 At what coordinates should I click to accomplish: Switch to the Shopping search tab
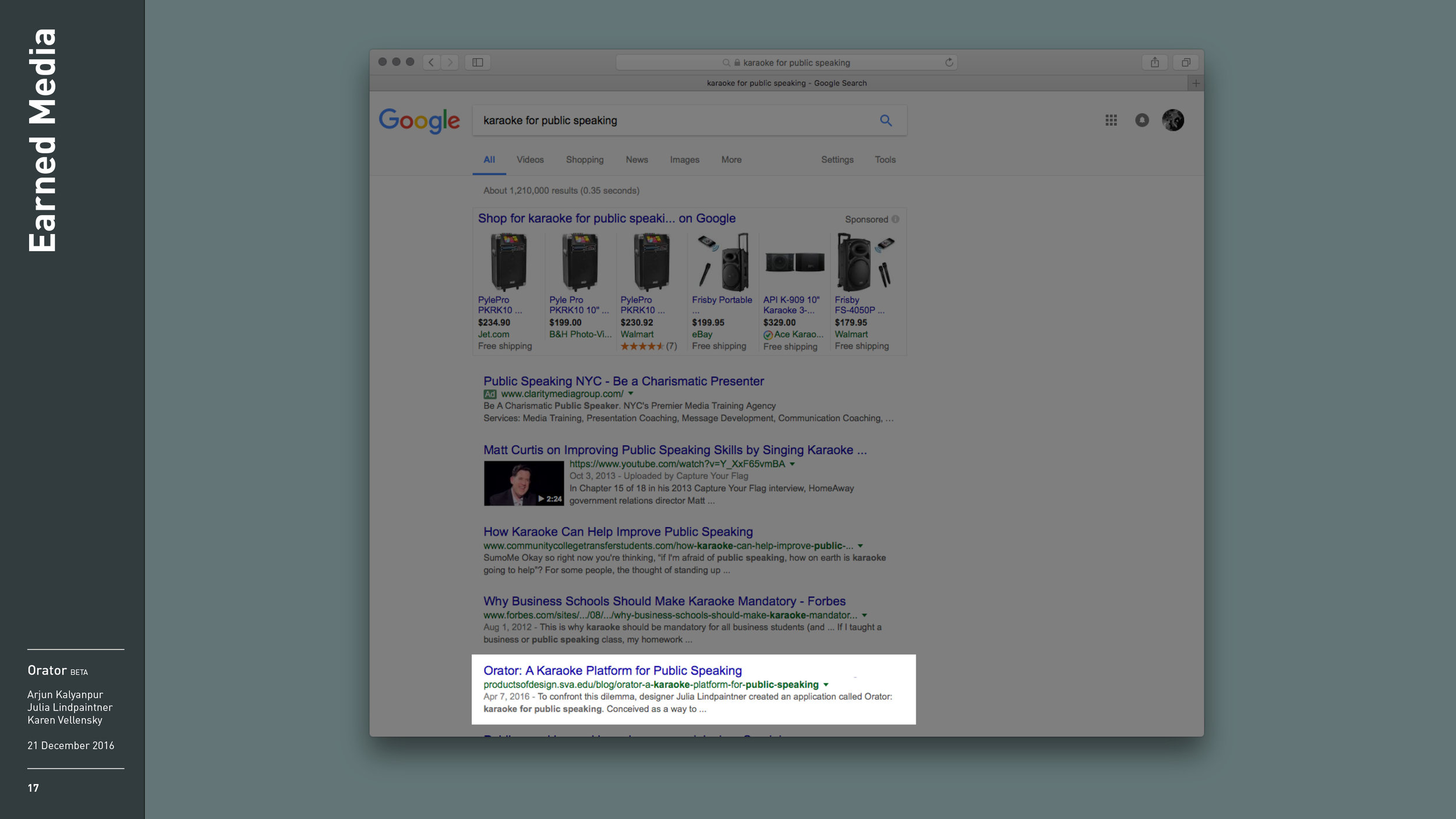coord(585,160)
